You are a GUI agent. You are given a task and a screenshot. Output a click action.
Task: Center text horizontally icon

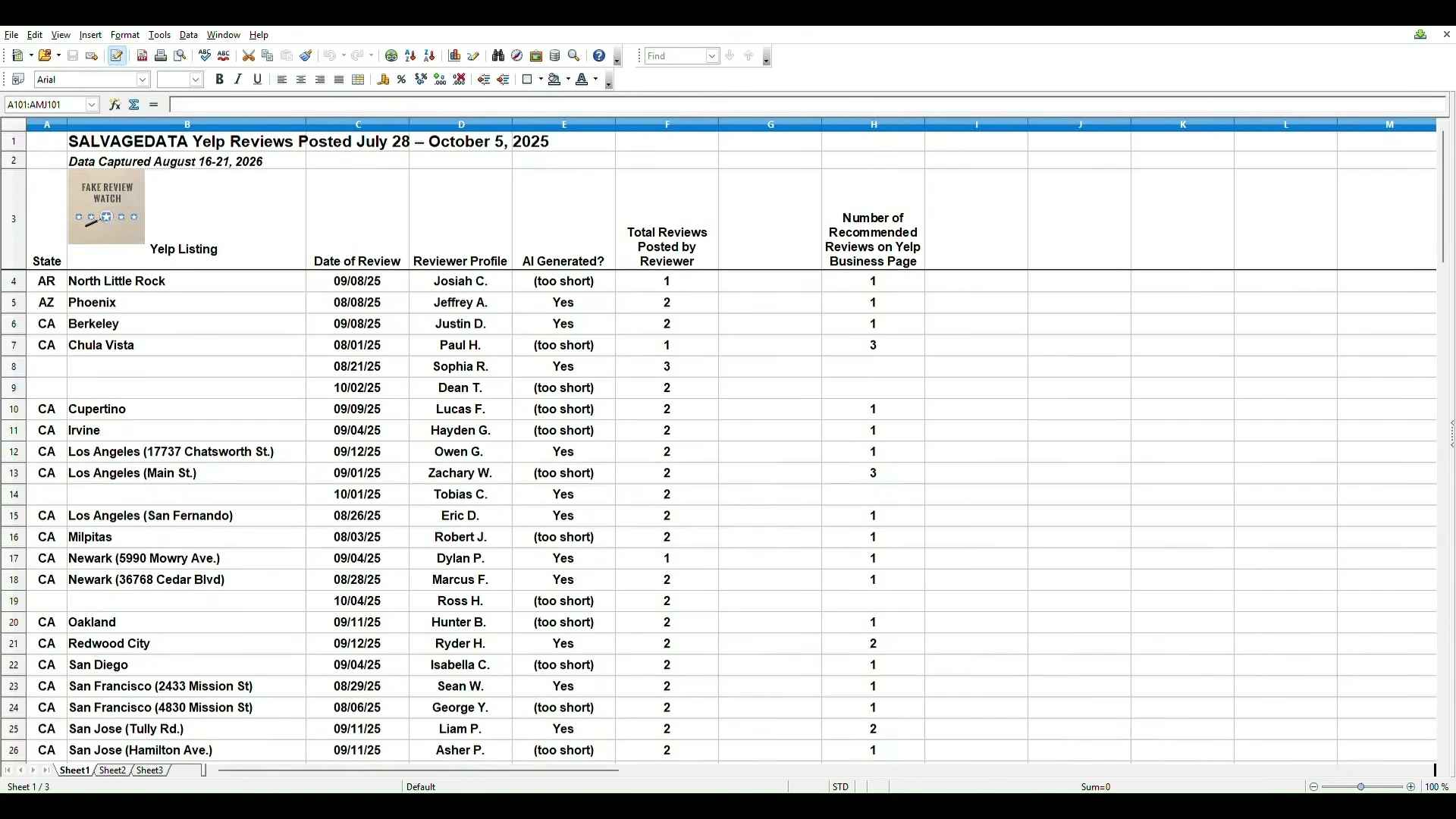pyautogui.click(x=301, y=80)
